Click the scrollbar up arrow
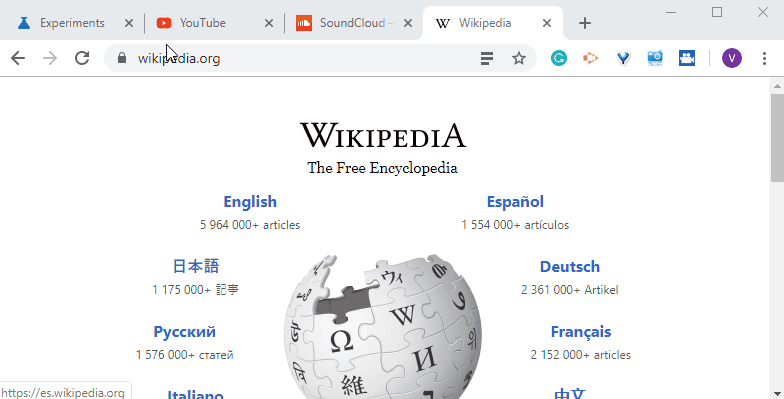Image resolution: width=784 pixels, height=399 pixels. pyautogui.click(x=777, y=86)
